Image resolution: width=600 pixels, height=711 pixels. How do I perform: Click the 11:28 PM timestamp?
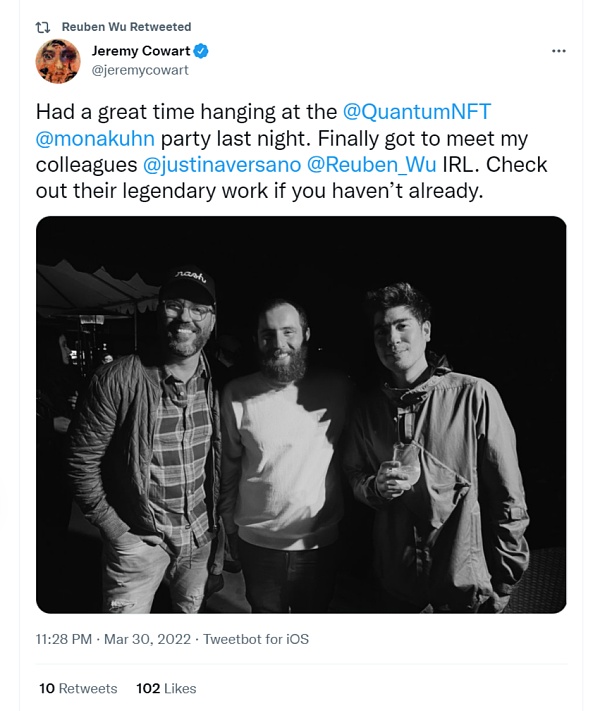coord(62,638)
